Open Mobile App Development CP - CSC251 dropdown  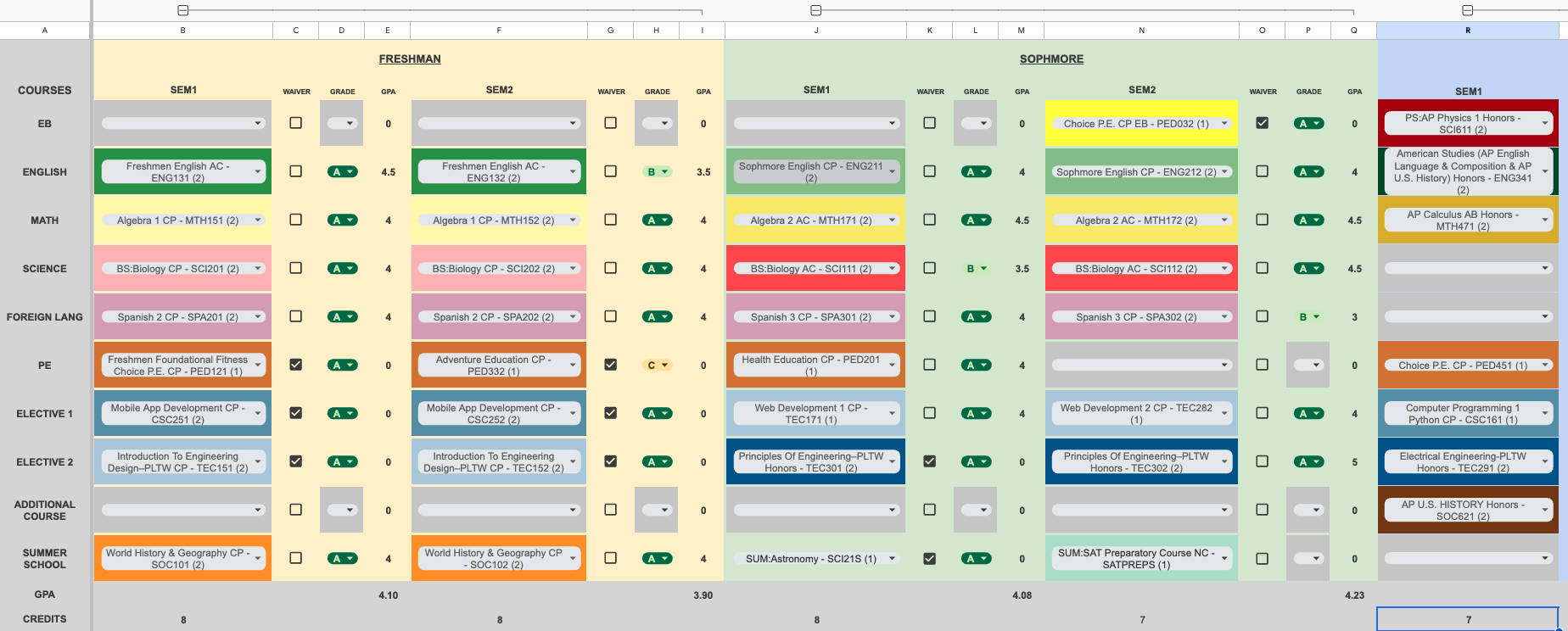(183, 414)
